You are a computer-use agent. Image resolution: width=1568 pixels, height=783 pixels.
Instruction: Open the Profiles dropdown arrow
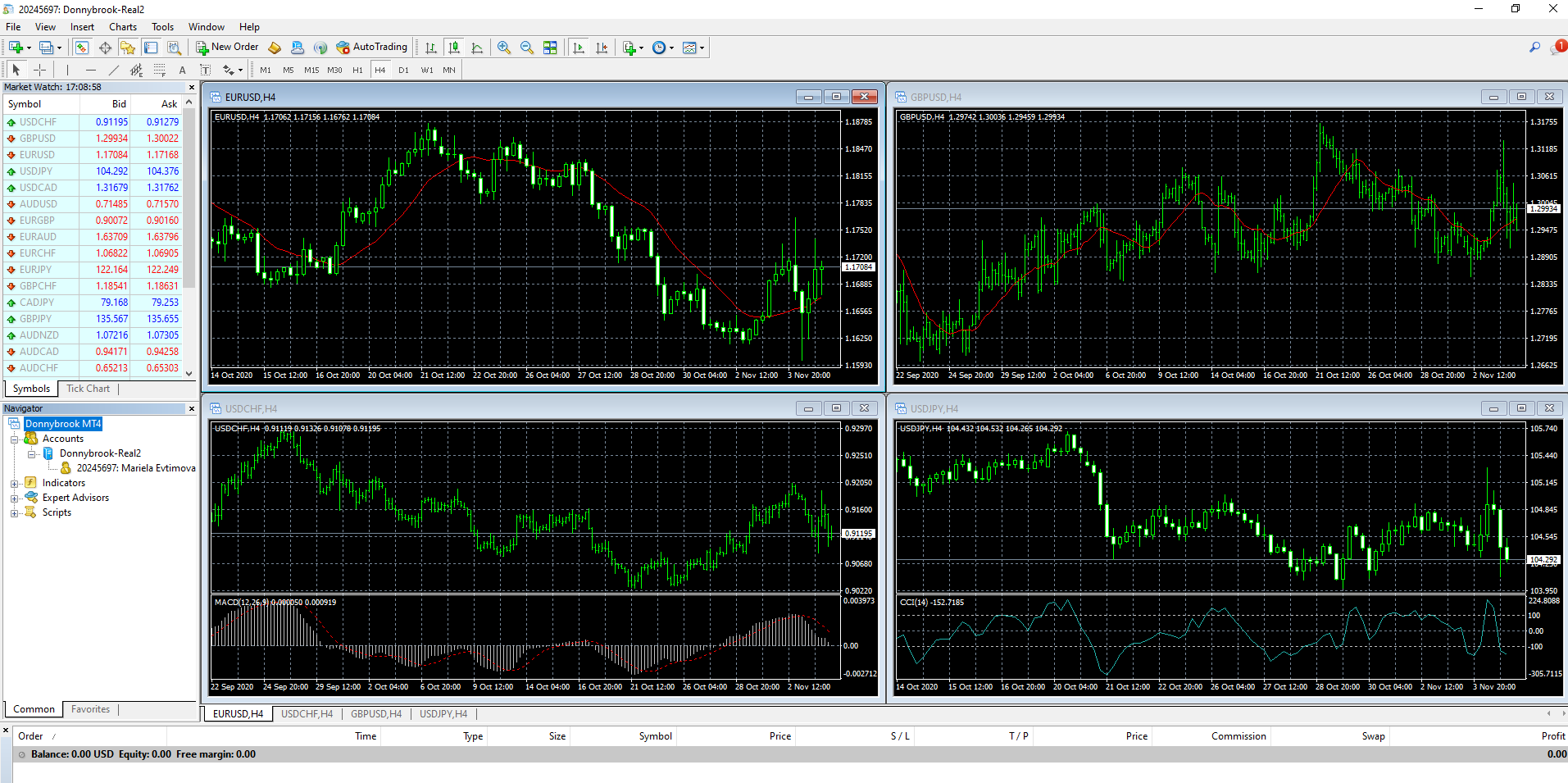(59, 48)
